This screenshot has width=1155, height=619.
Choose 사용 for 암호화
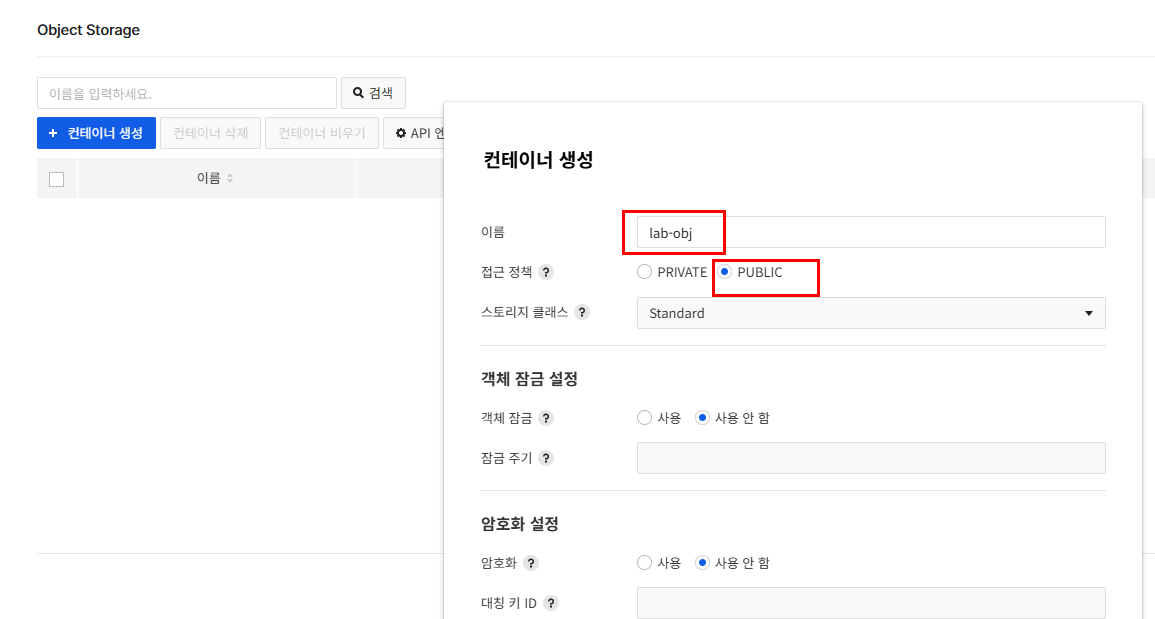(x=645, y=563)
